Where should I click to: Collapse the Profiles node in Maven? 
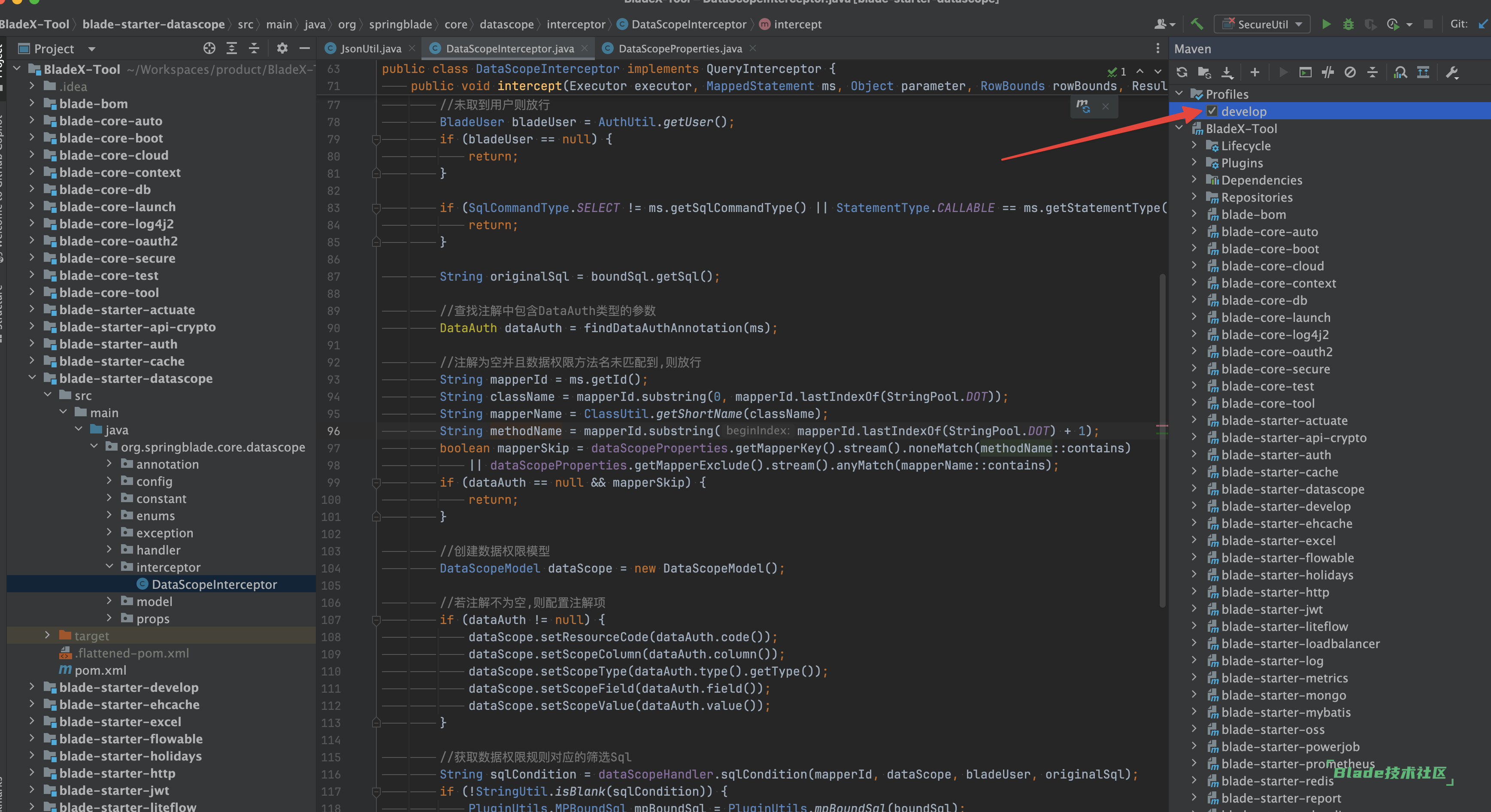pos(1179,94)
